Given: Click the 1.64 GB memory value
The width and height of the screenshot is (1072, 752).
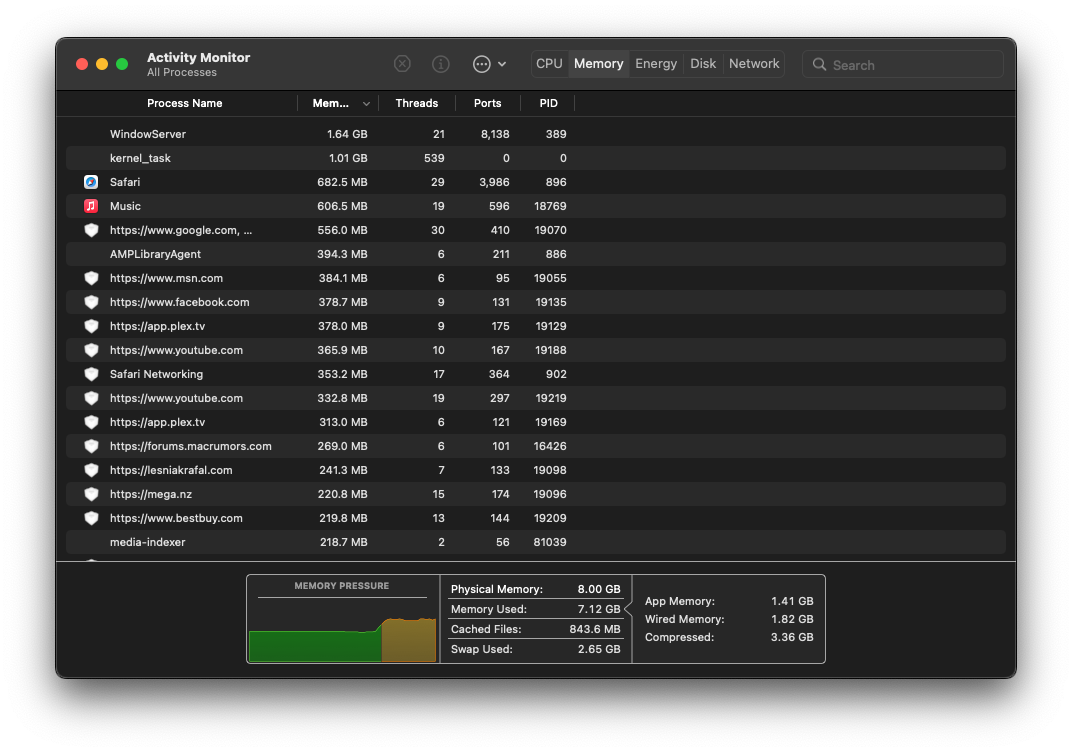Looking at the screenshot, I should coord(347,134).
